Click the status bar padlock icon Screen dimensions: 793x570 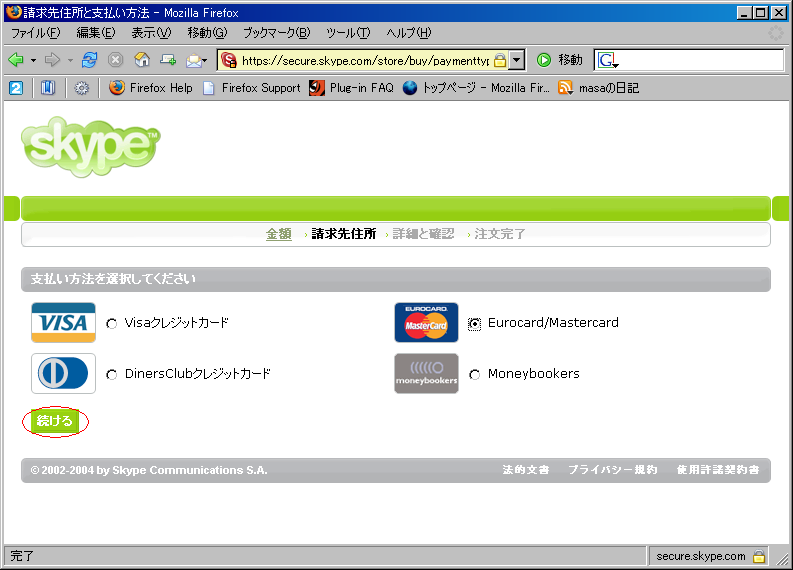tap(759, 556)
